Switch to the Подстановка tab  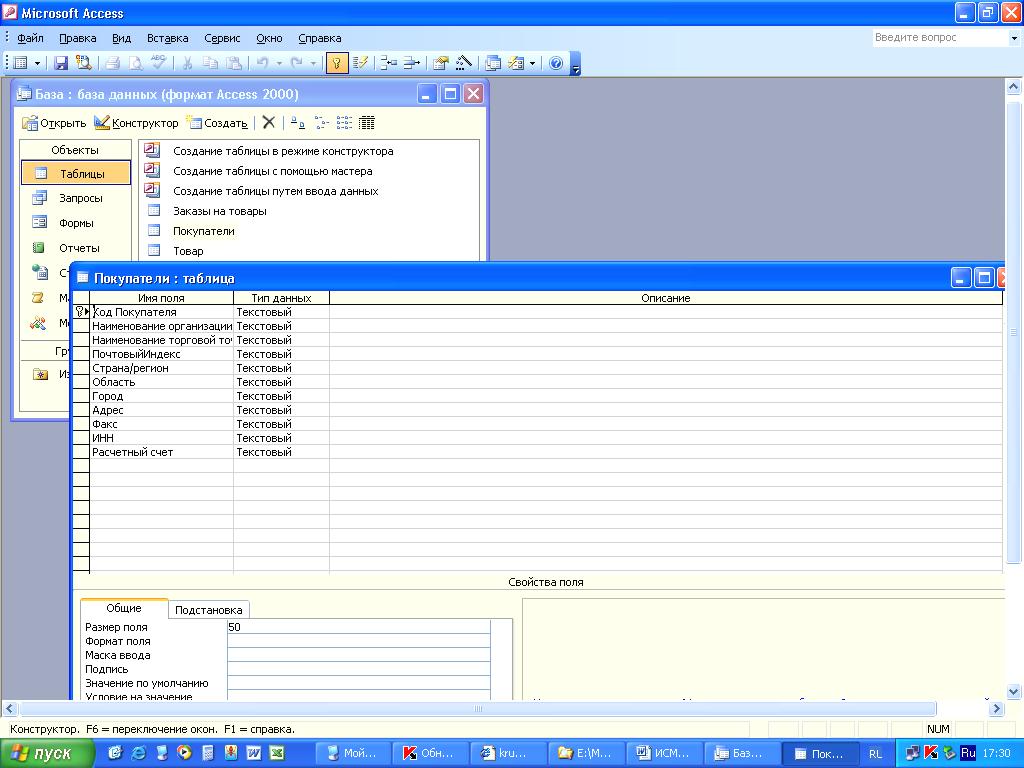pos(208,610)
